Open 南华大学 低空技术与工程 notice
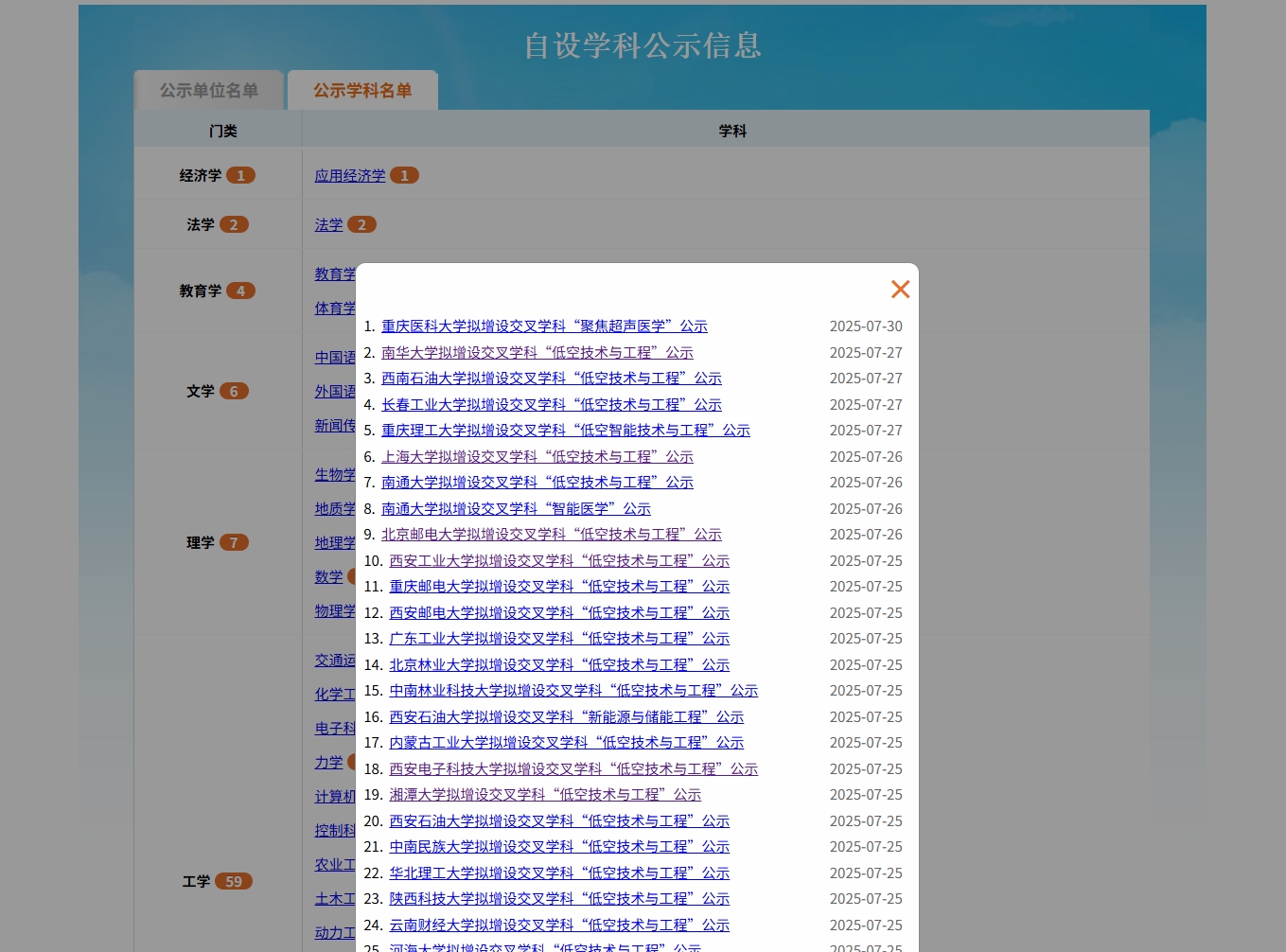 click(537, 353)
